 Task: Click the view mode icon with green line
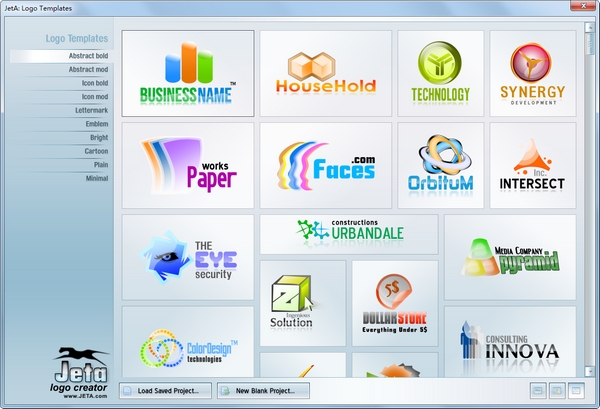click(x=538, y=391)
